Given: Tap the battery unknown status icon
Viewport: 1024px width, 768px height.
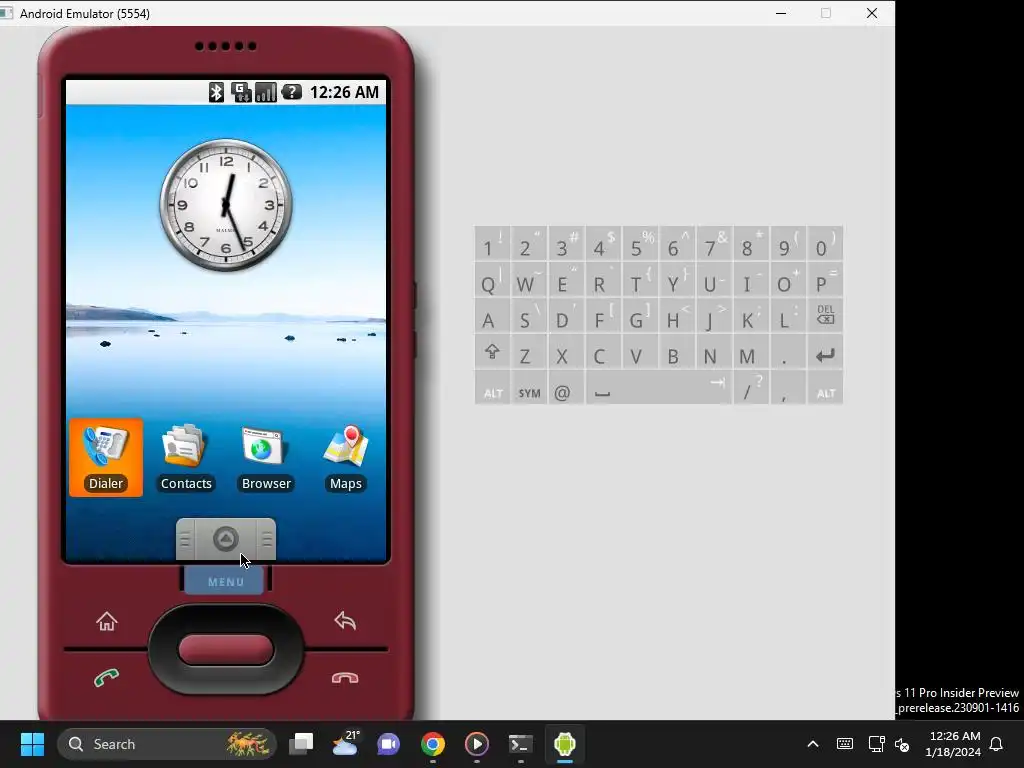Looking at the screenshot, I should pyautogui.click(x=291, y=92).
